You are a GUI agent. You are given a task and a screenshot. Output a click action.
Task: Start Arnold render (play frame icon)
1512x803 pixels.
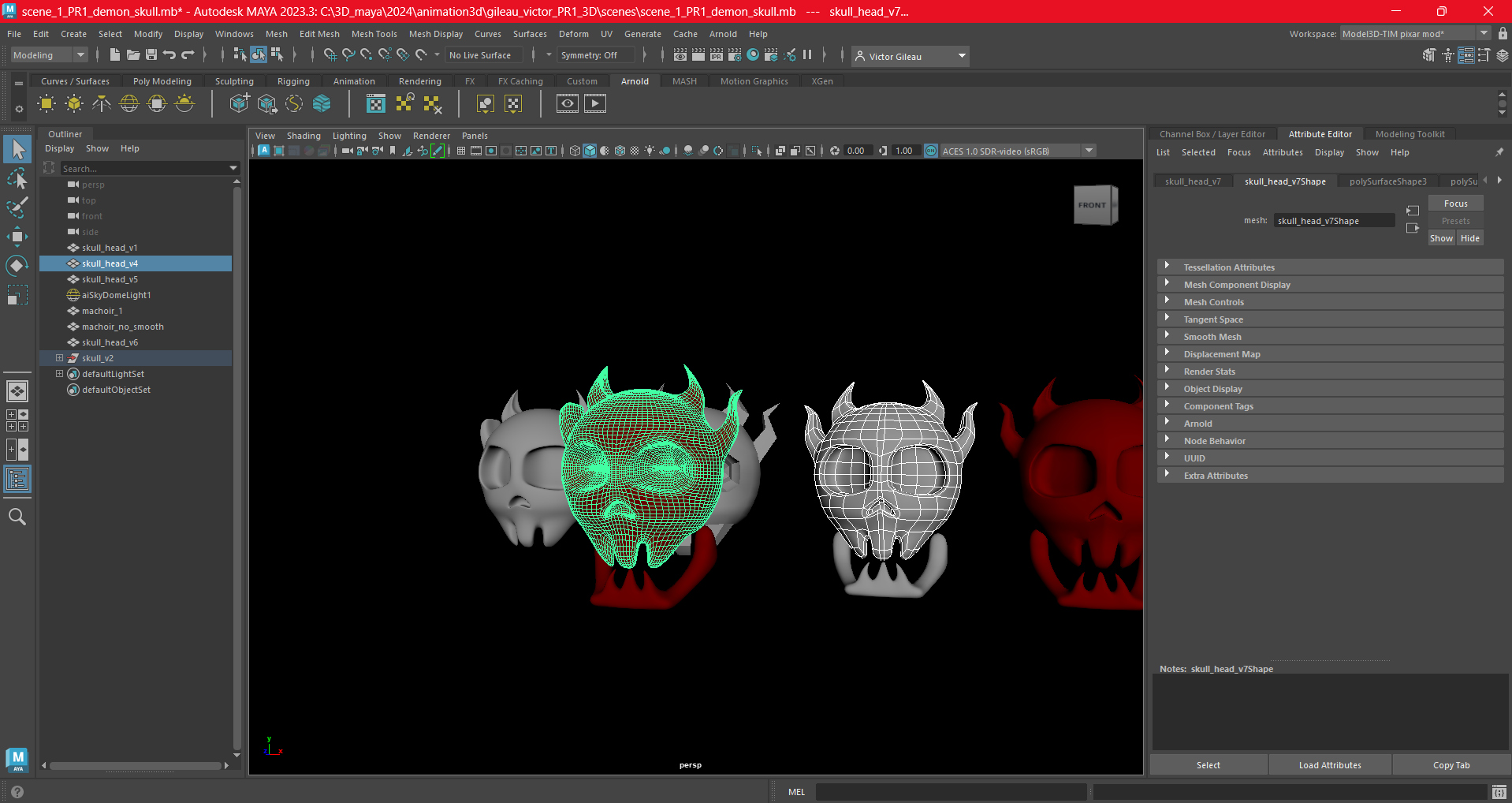tap(595, 103)
